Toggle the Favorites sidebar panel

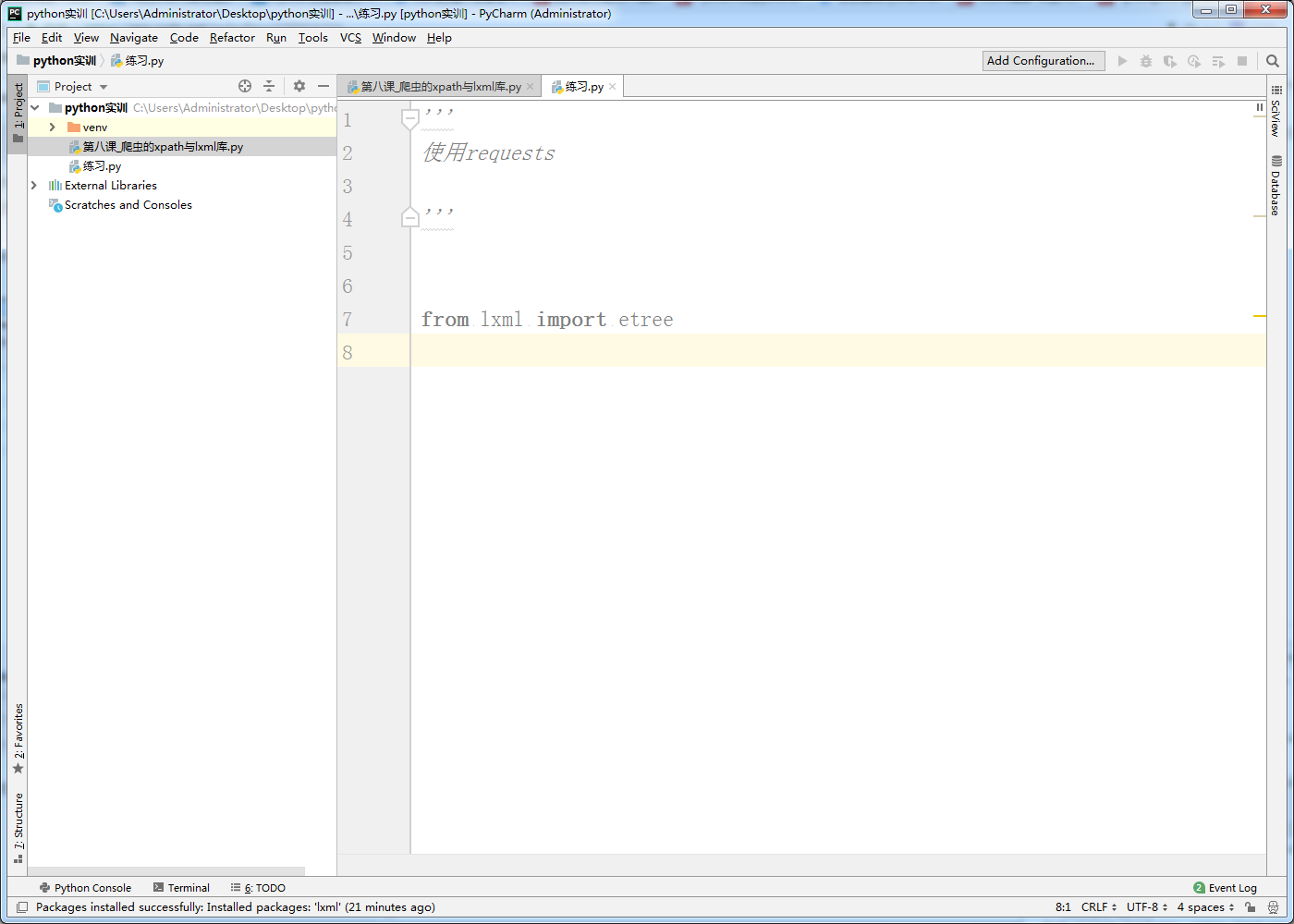pos(18,734)
